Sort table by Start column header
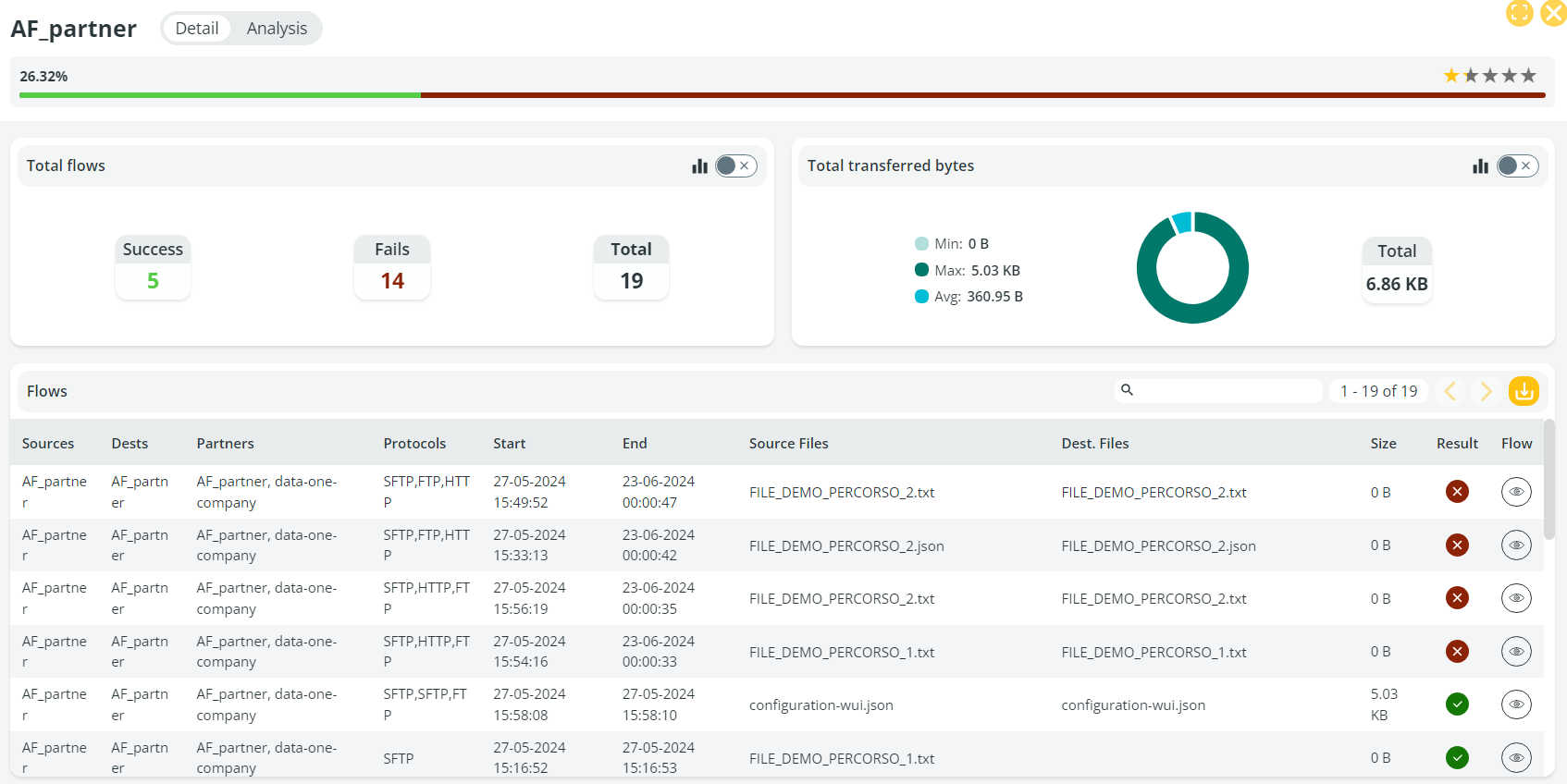 tap(509, 444)
